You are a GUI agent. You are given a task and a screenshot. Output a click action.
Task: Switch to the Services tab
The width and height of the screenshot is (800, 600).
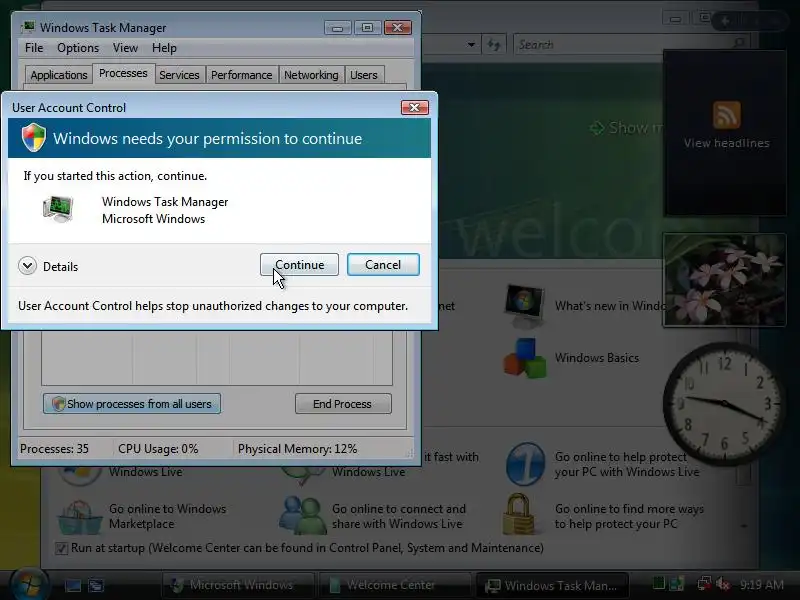(x=179, y=75)
